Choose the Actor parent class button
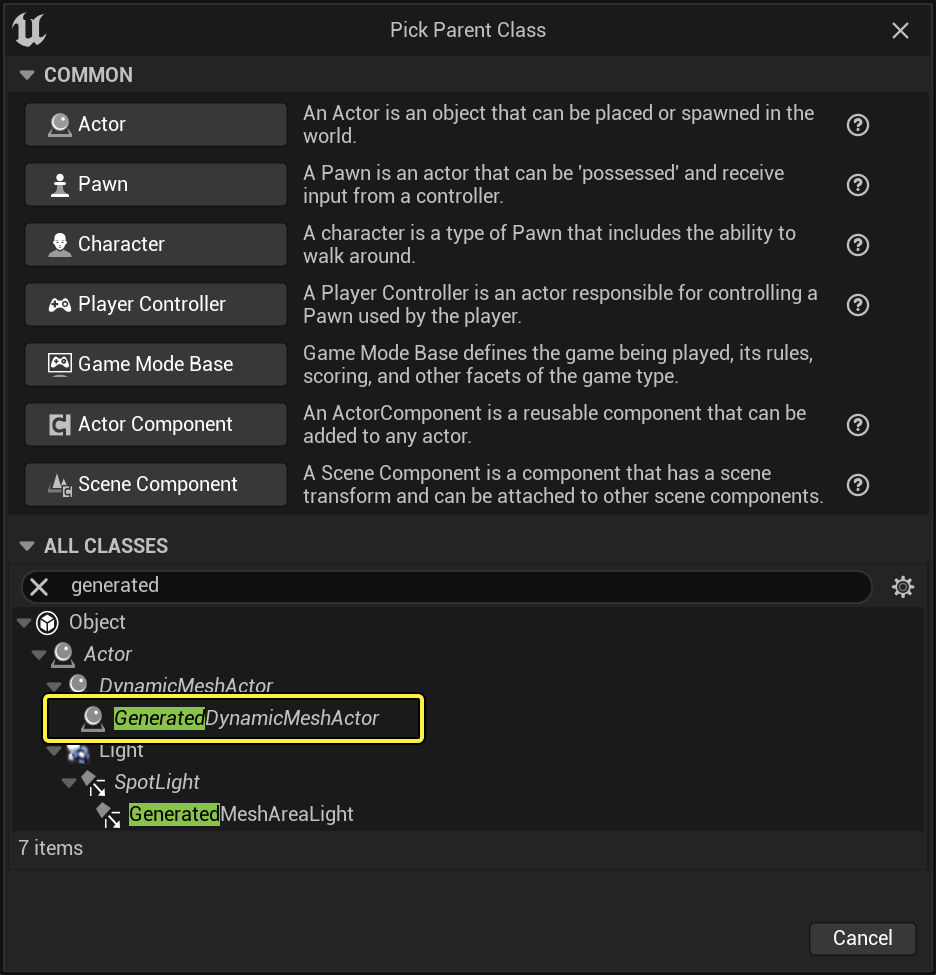The image size is (936, 975). 156,125
